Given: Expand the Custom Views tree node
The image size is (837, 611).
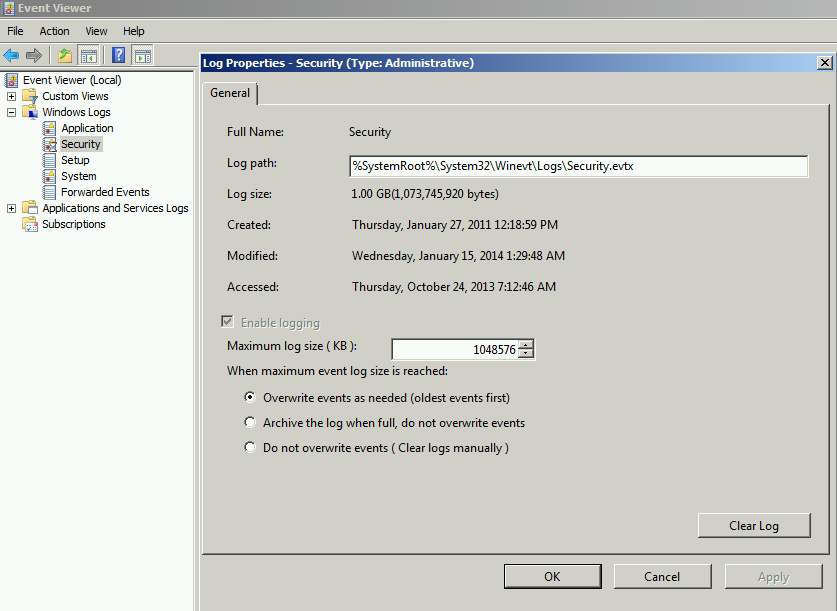Looking at the screenshot, I should click(12, 96).
